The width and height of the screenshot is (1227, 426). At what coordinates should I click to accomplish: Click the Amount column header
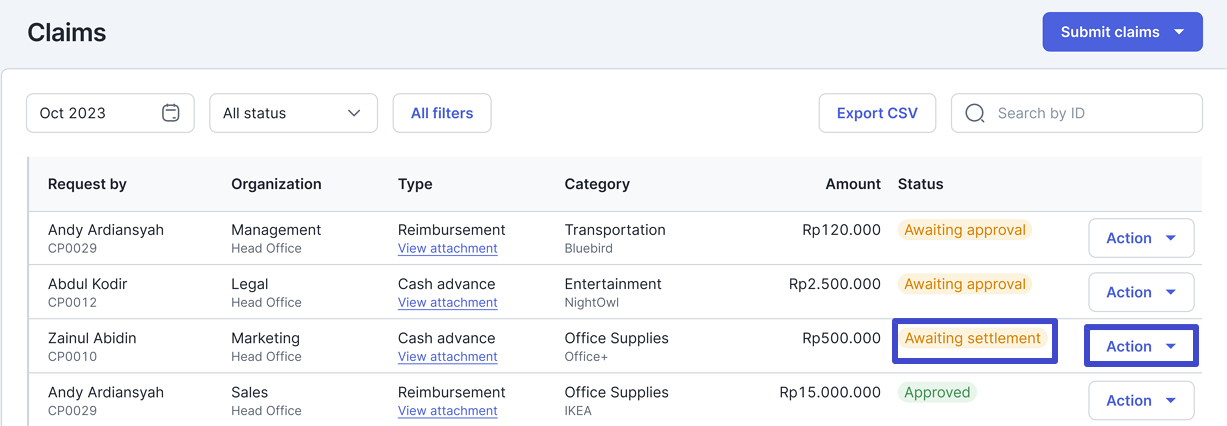853,184
